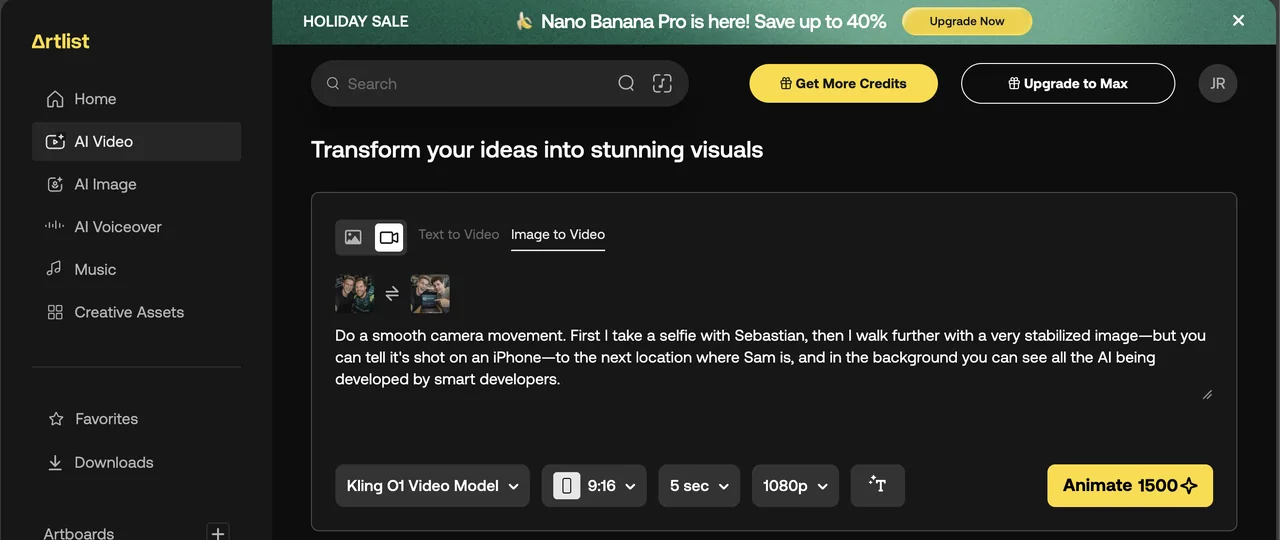This screenshot has height=540, width=1280.
Task: Open Kling O1 Video Model dropdown
Action: [432, 485]
